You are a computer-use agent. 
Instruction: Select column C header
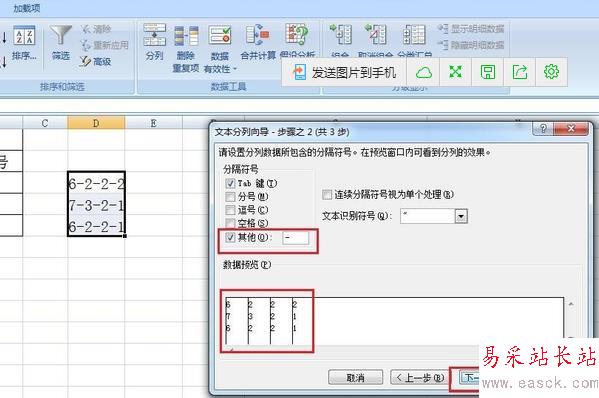pyautogui.click(x=45, y=123)
